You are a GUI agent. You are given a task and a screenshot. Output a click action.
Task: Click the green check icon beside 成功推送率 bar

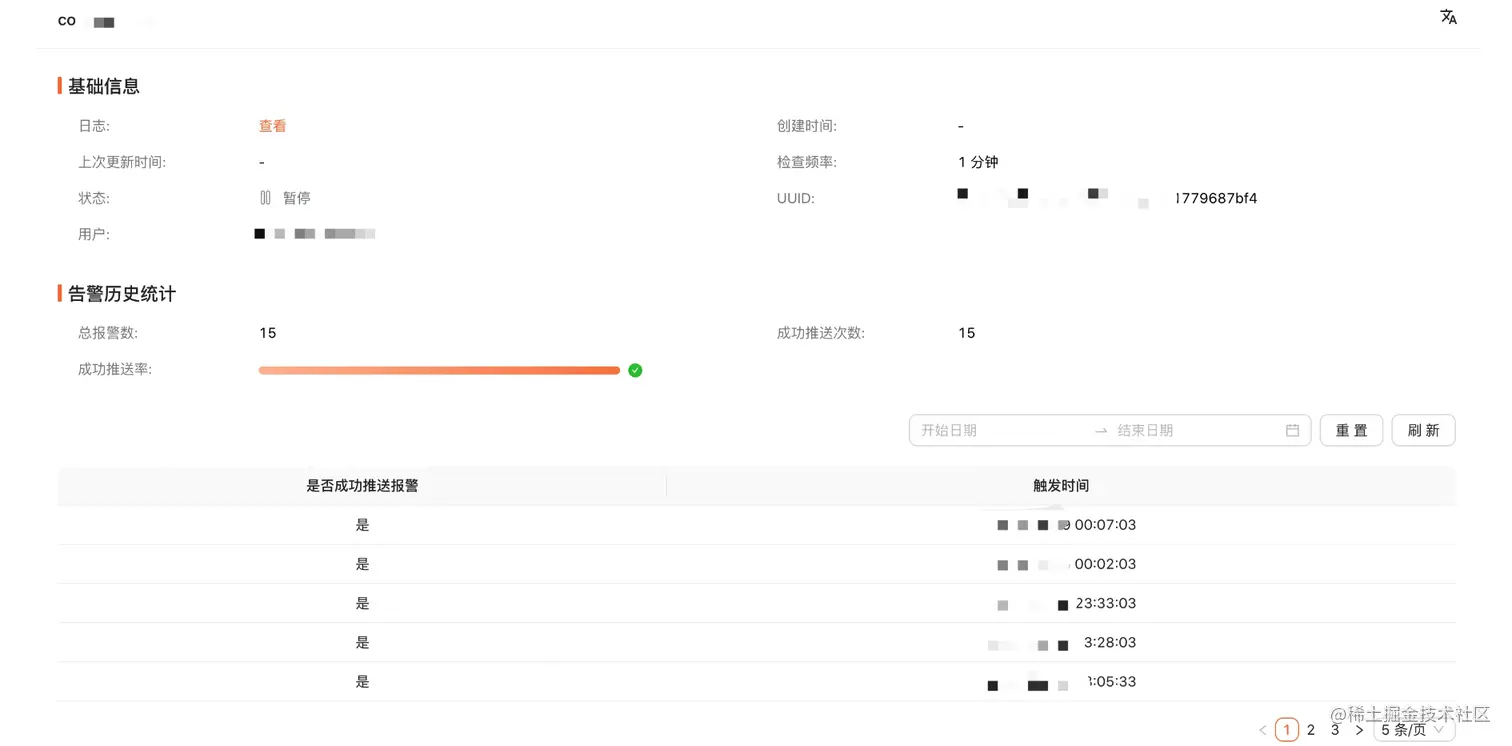[635, 370]
